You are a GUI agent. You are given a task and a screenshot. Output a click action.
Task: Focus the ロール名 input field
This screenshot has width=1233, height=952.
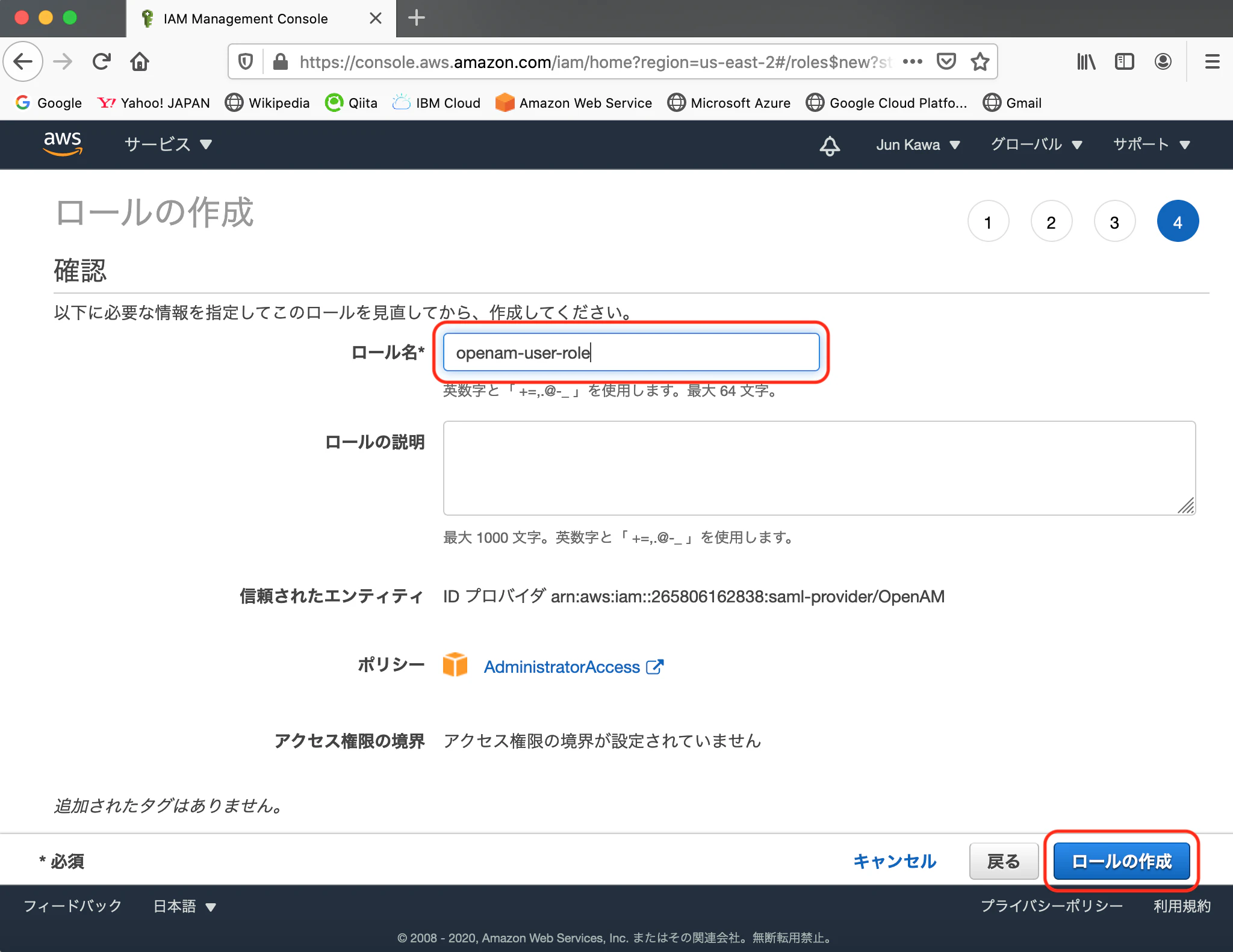coord(631,352)
